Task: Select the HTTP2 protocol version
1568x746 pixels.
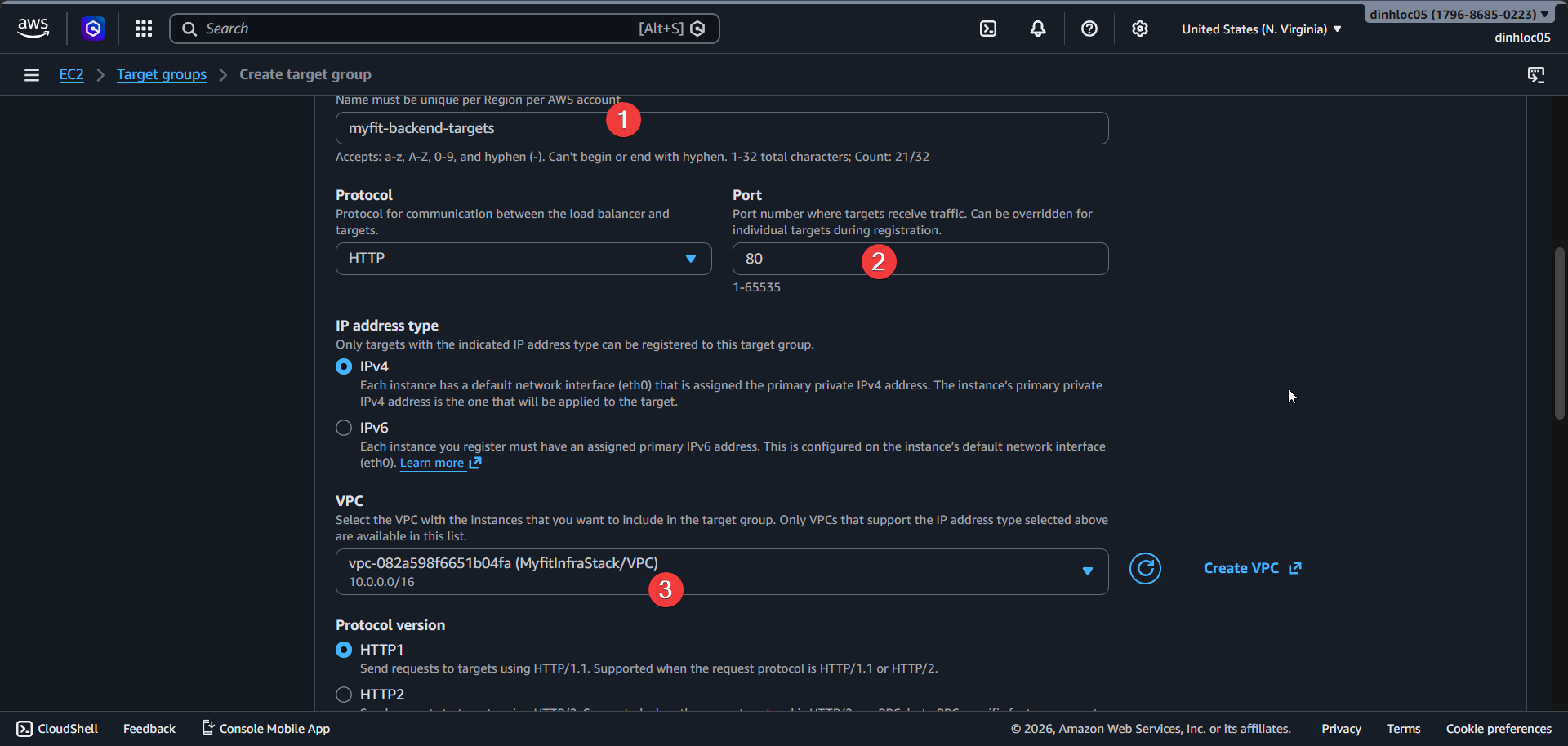Action: (343, 694)
